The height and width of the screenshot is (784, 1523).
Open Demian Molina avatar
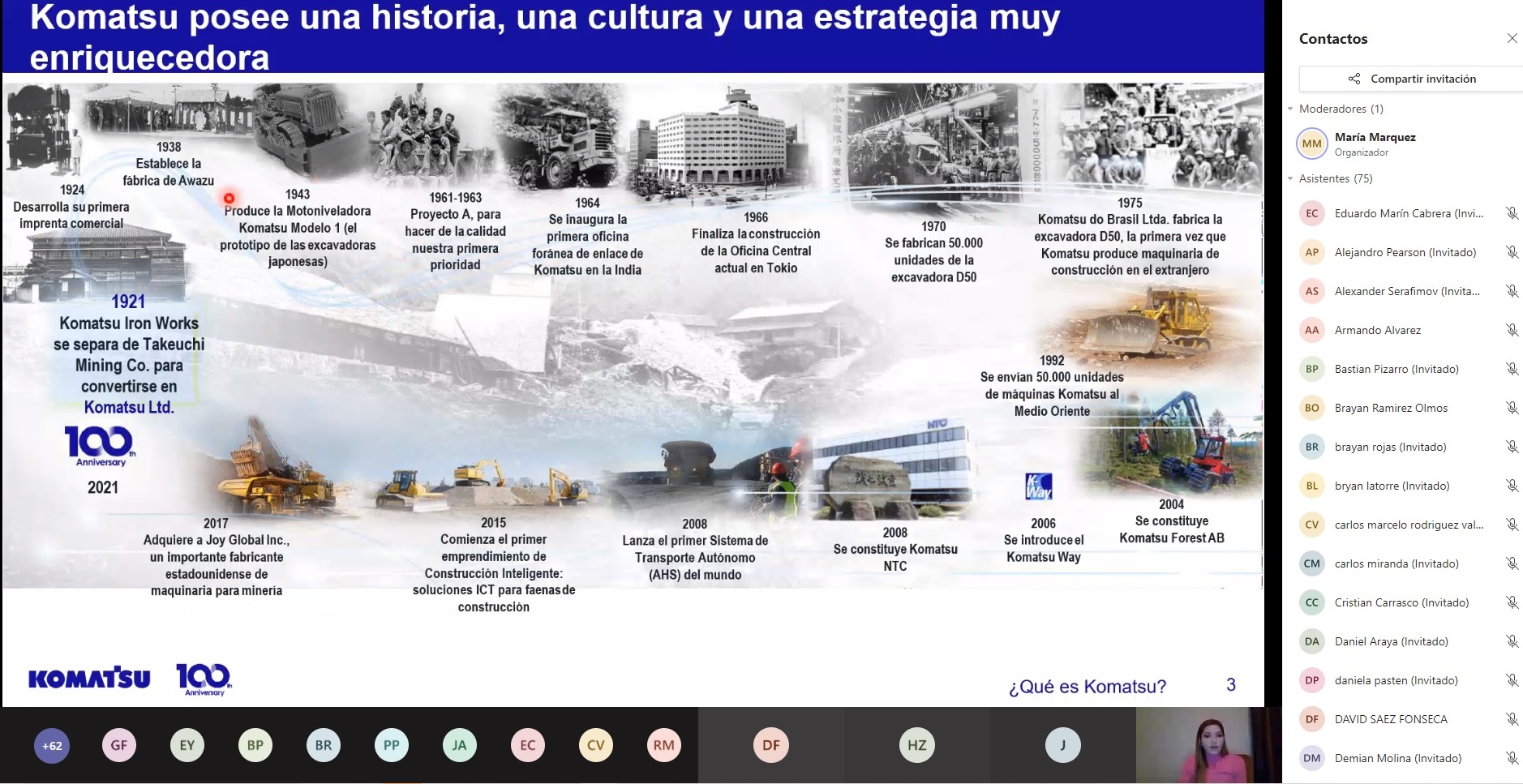[1312, 758]
